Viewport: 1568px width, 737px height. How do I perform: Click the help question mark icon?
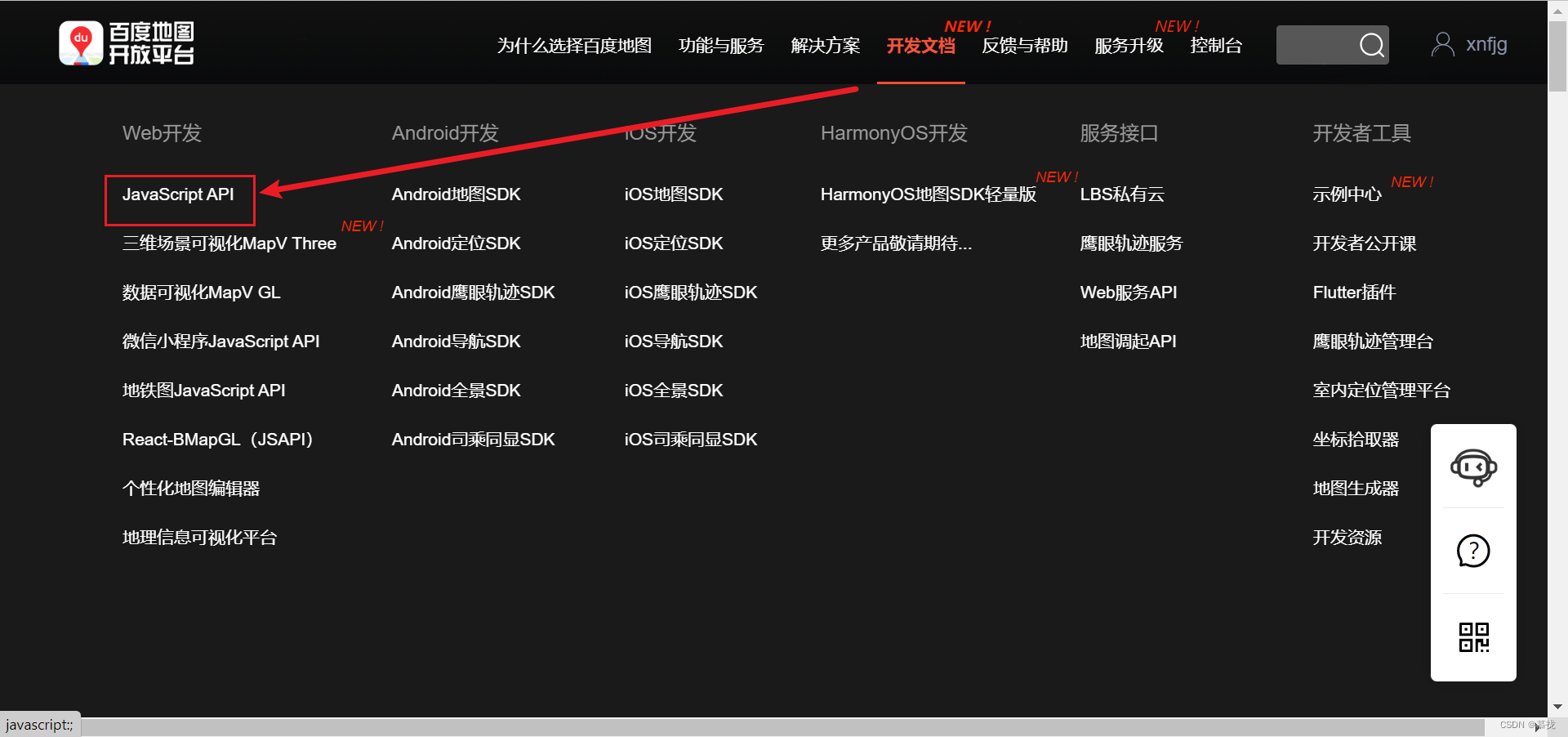(1473, 551)
